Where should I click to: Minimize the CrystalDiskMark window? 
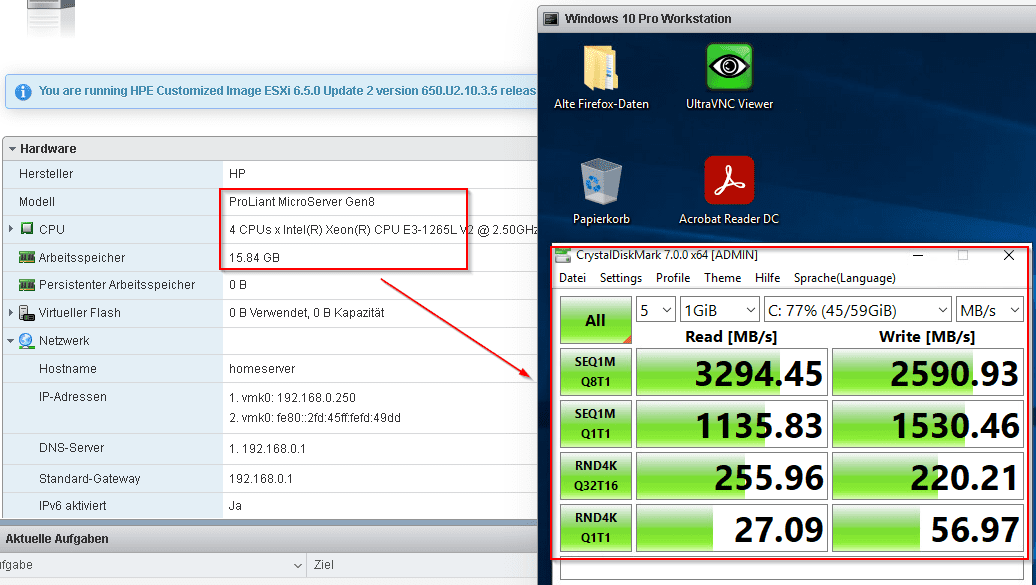(918, 255)
